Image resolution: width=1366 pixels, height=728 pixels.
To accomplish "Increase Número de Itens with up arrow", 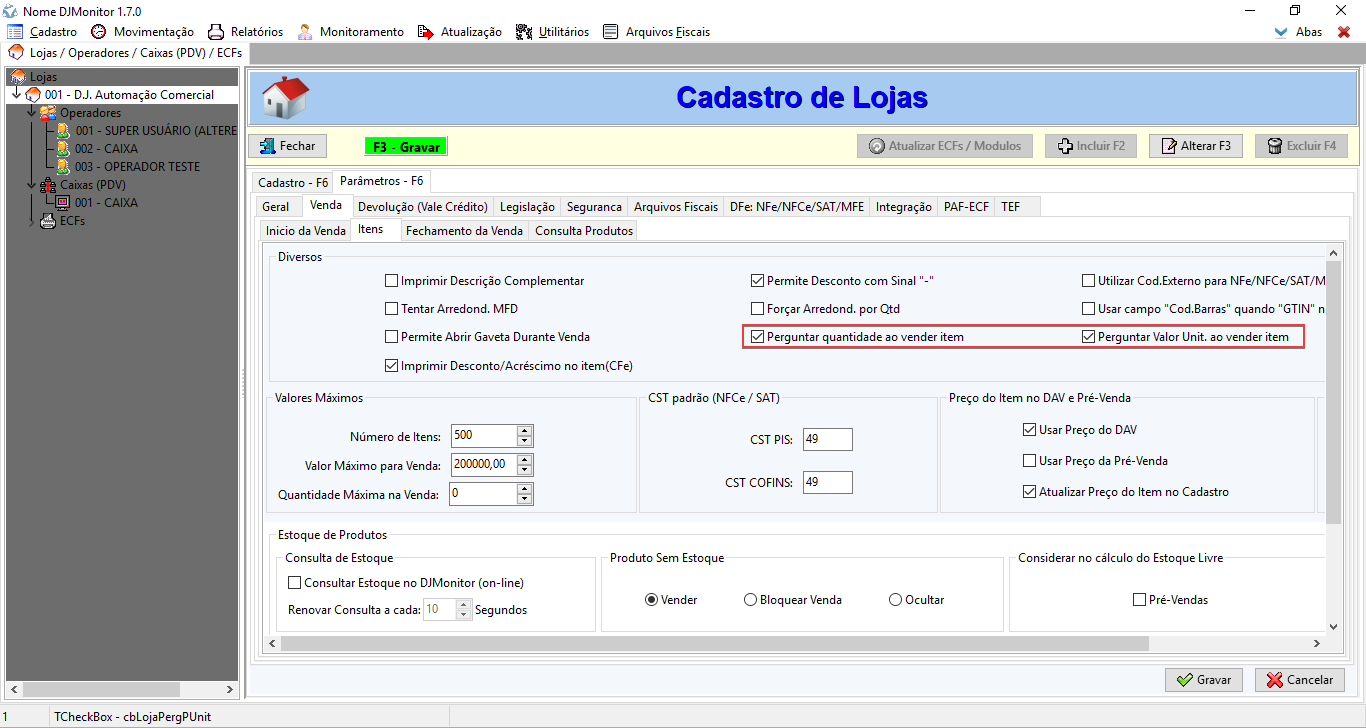I will (x=525, y=430).
